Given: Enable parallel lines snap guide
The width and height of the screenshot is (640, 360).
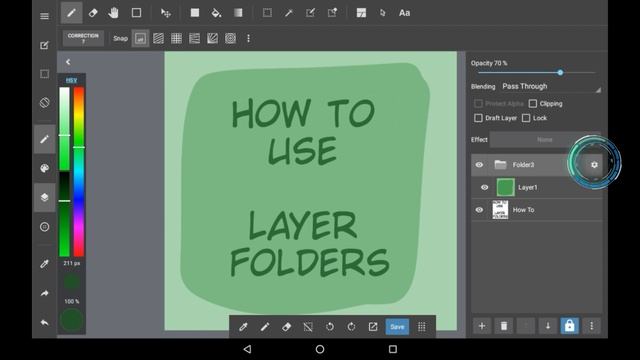Looking at the screenshot, I should click(x=158, y=38).
